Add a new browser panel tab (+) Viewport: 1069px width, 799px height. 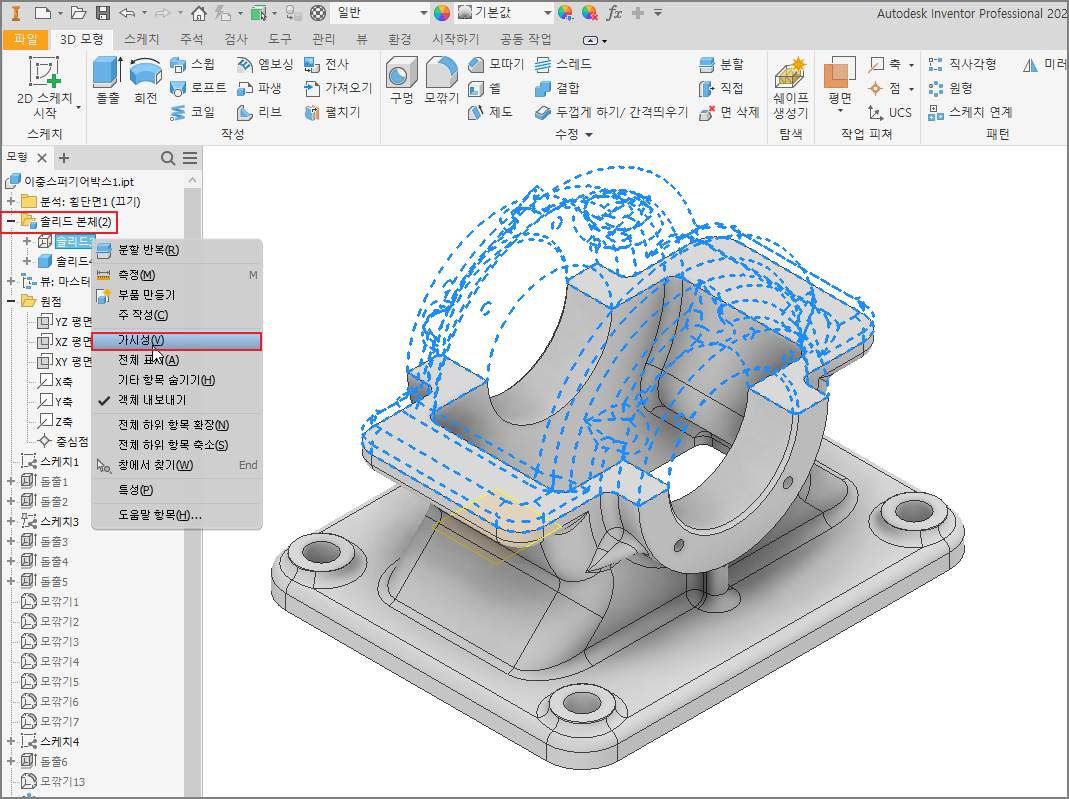(x=64, y=158)
